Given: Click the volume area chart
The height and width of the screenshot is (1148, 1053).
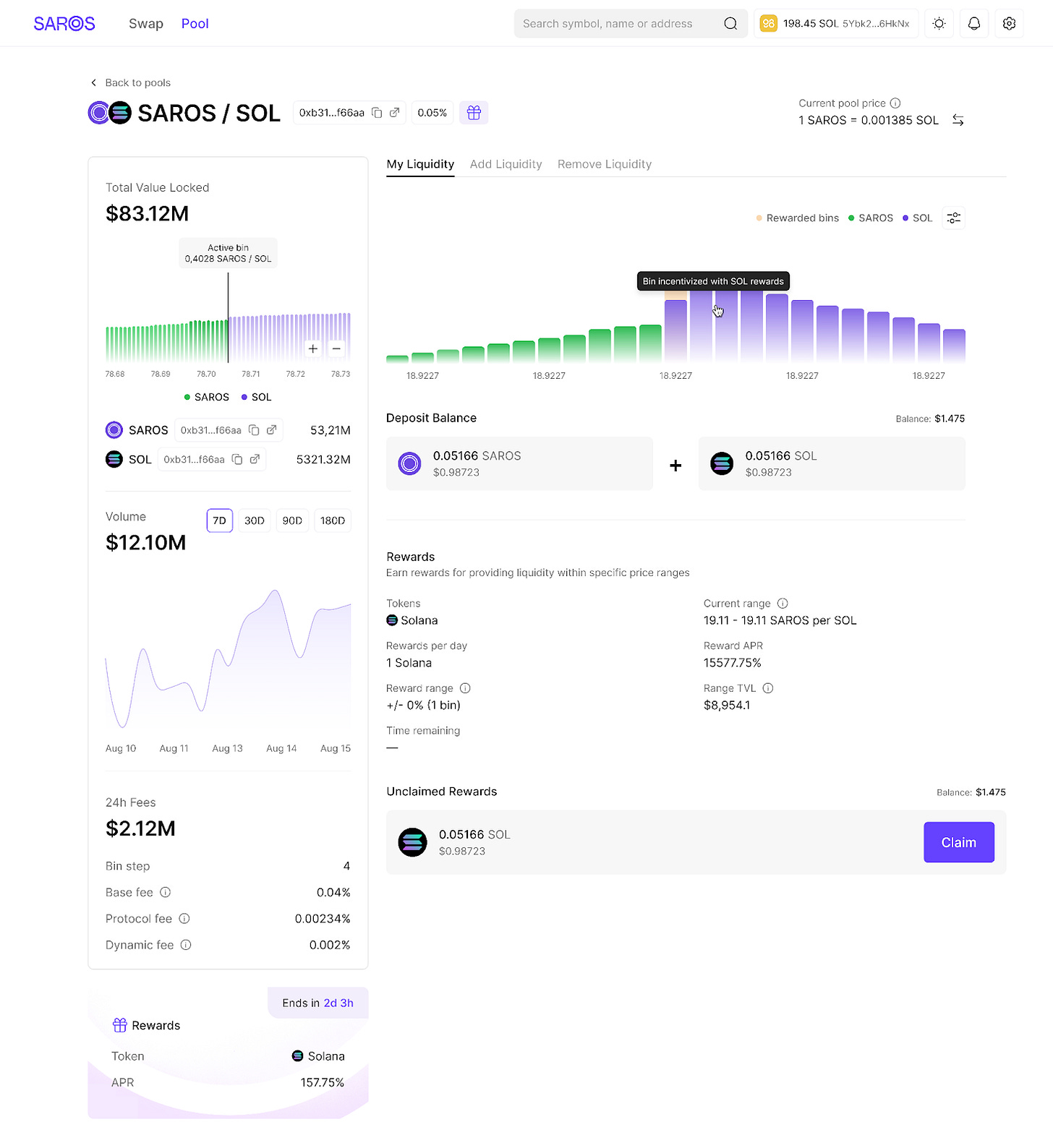Looking at the screenshot, I should pyautogui.click(x=228, y=659).
